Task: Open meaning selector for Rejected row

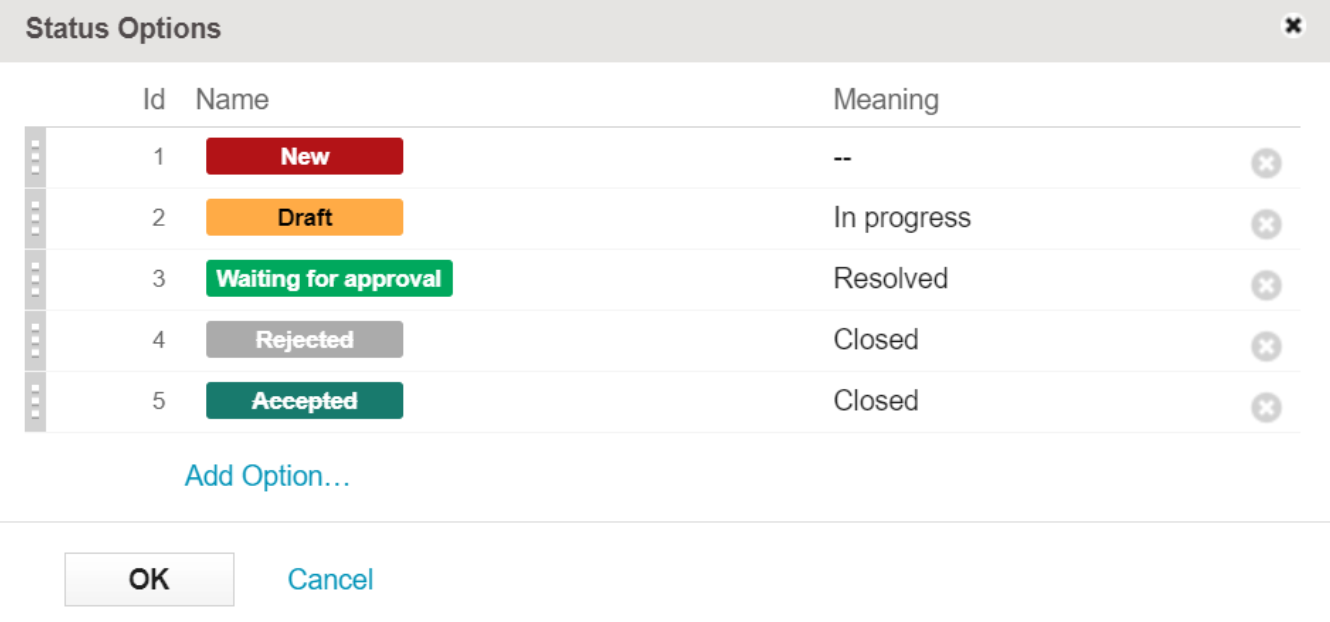Action: [x=876, y=340]
